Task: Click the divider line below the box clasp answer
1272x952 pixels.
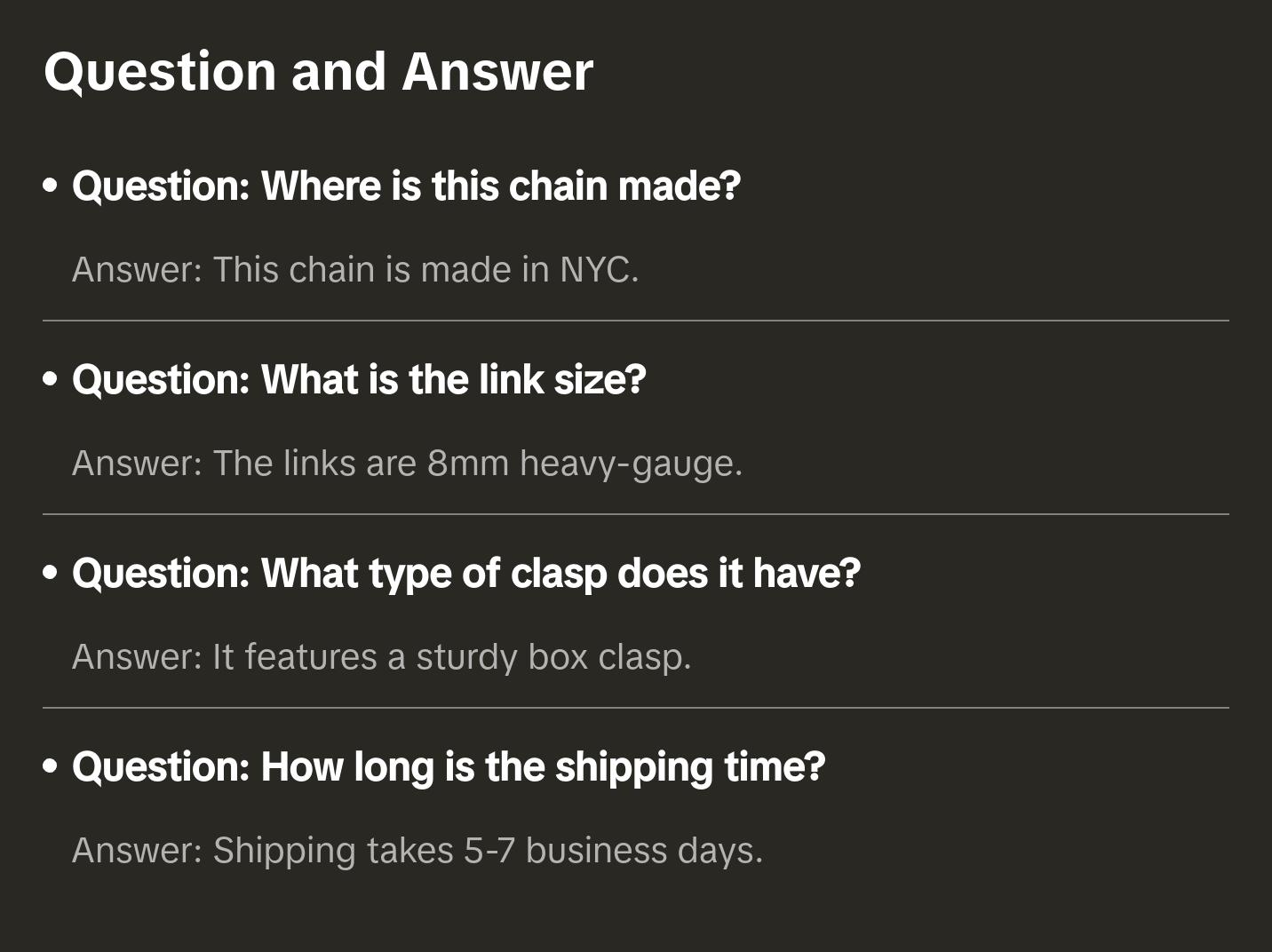Action: pyautogui.click(x=636, y=708)
